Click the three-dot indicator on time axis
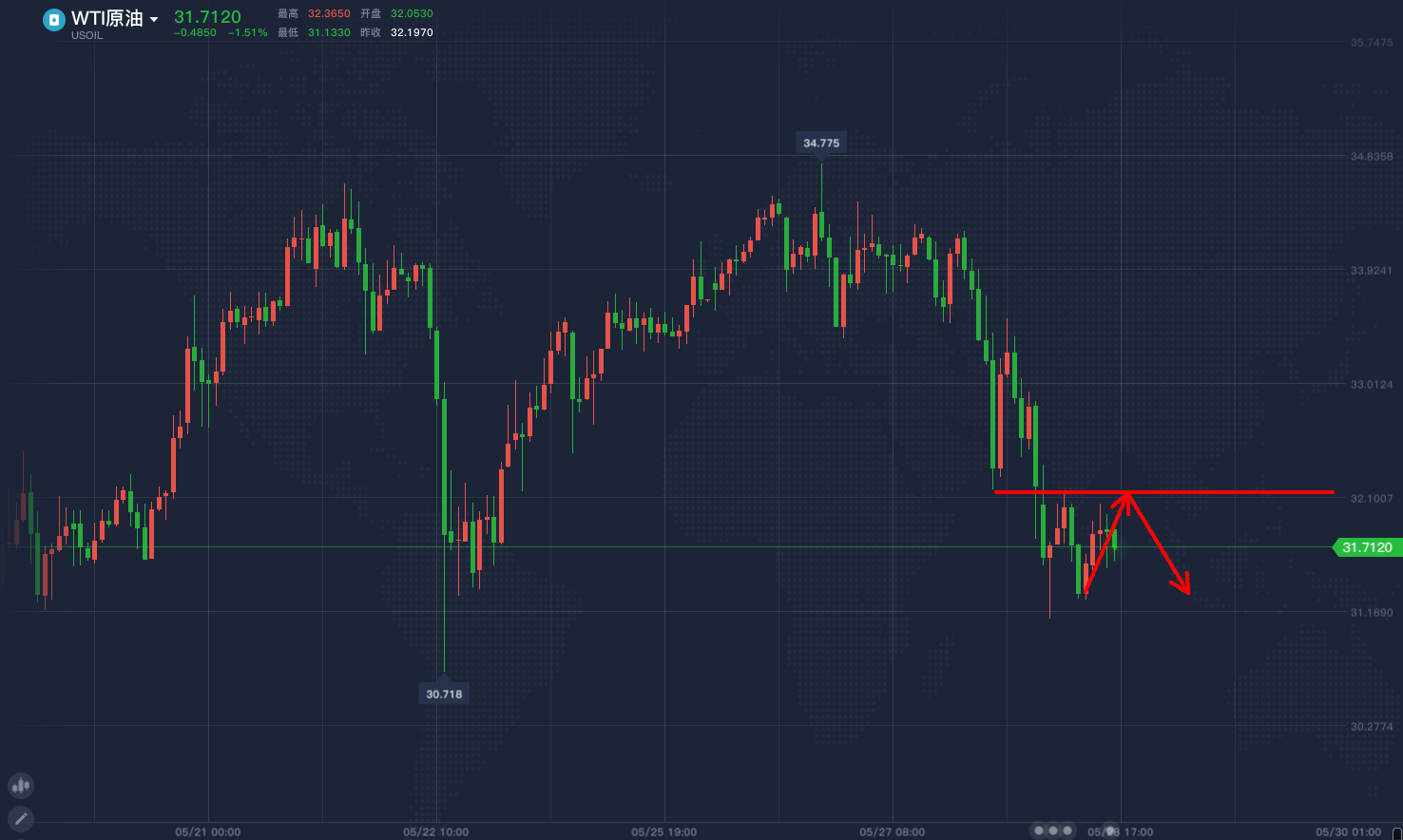This screenshot has height=840, width=1403. 1053,830
